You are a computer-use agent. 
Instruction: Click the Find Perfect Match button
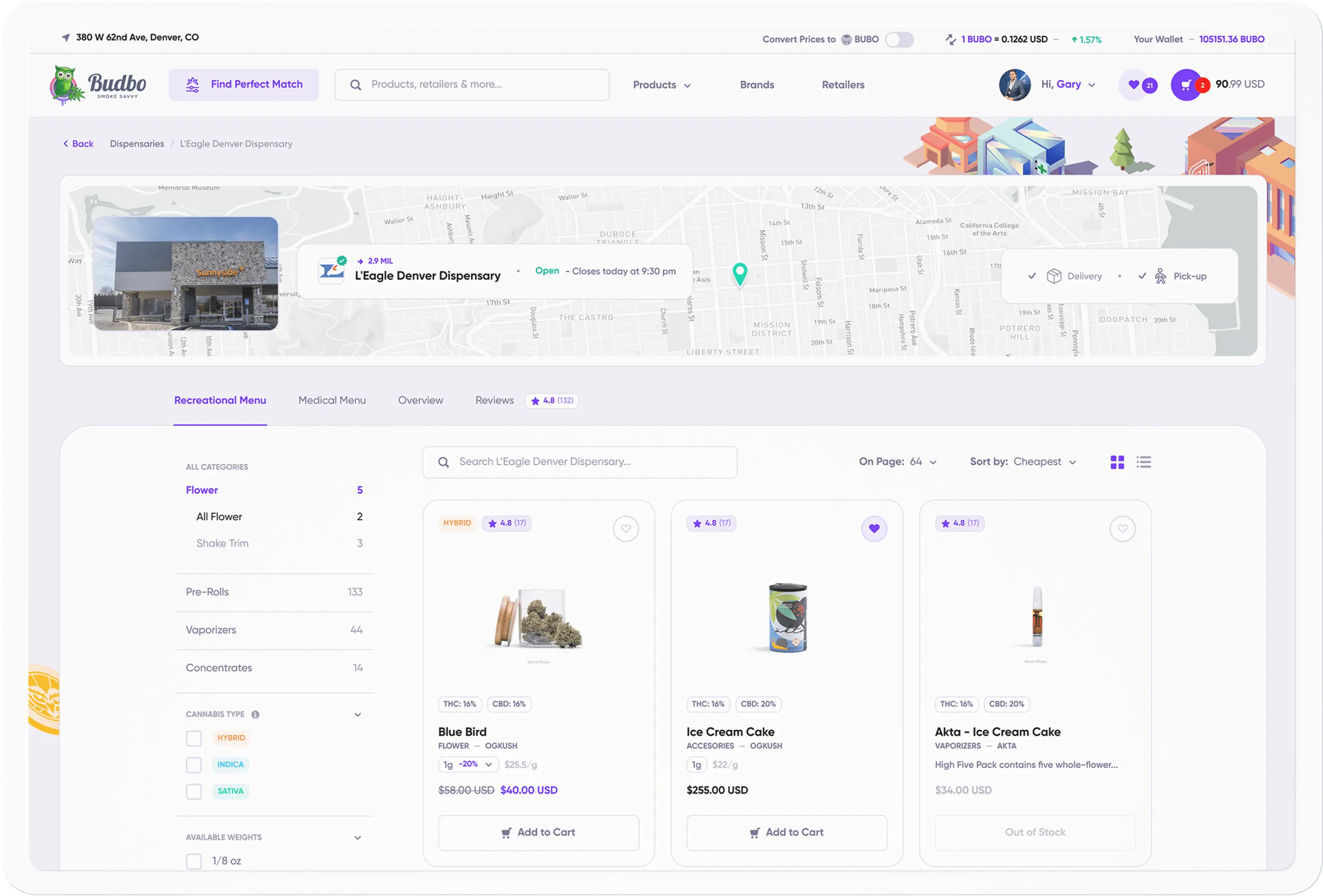[x=244, y=85]
